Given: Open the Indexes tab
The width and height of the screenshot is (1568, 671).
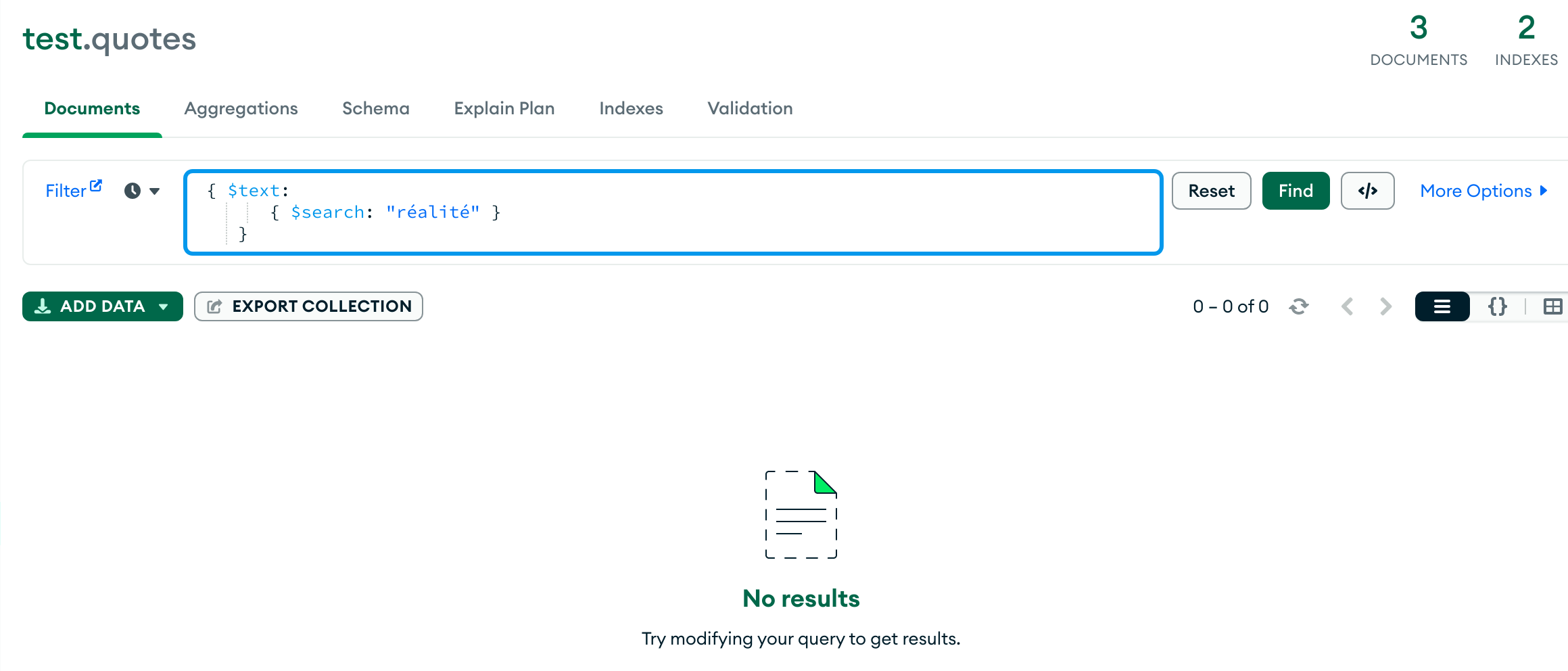Looking at the screenshot, I should [630, 108].
